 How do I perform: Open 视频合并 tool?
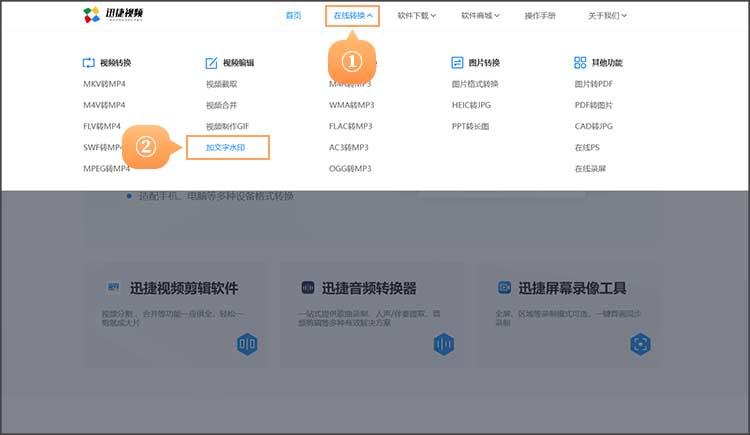(x=221, y=105)
